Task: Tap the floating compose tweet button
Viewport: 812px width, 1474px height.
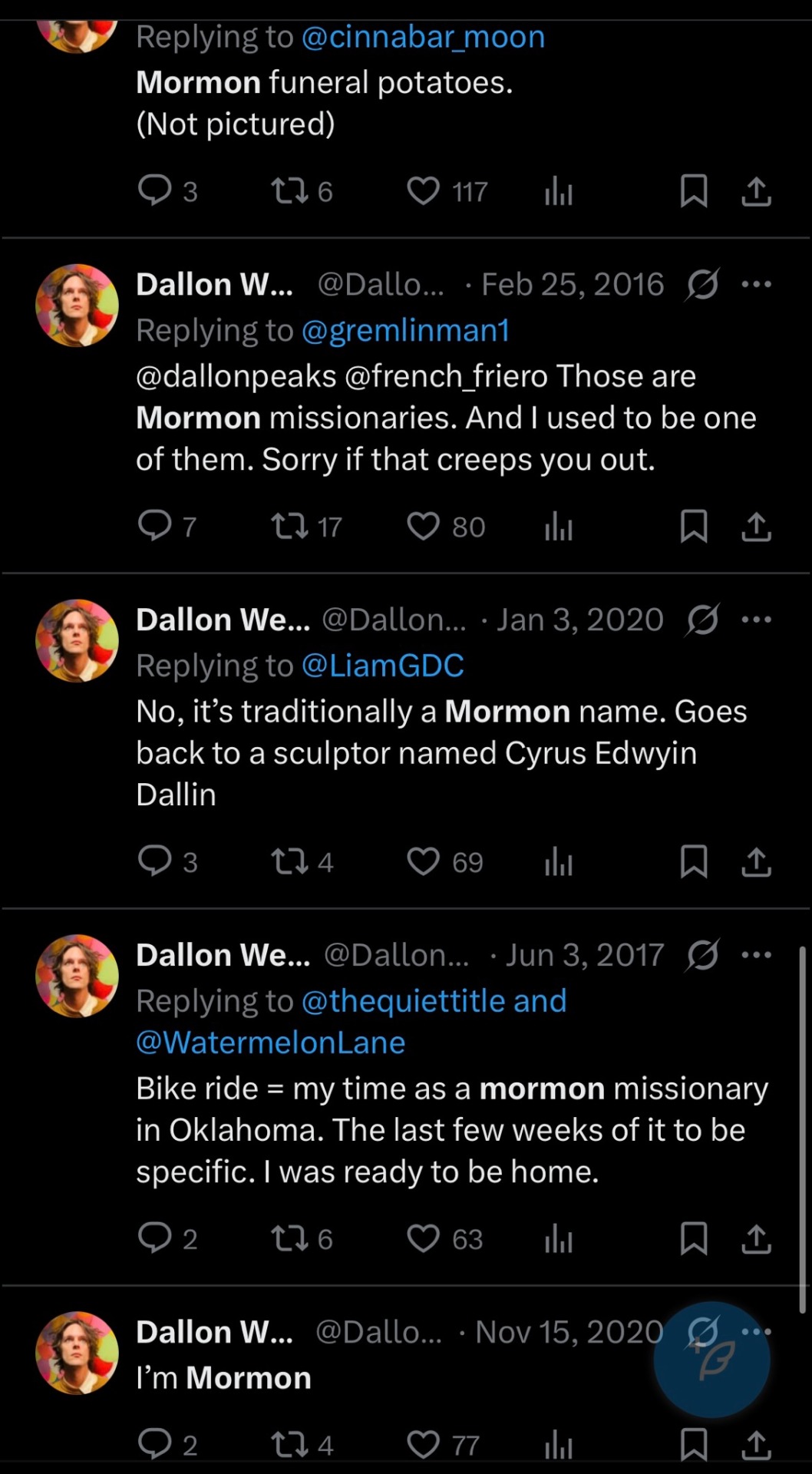Action: (711, 1359)
